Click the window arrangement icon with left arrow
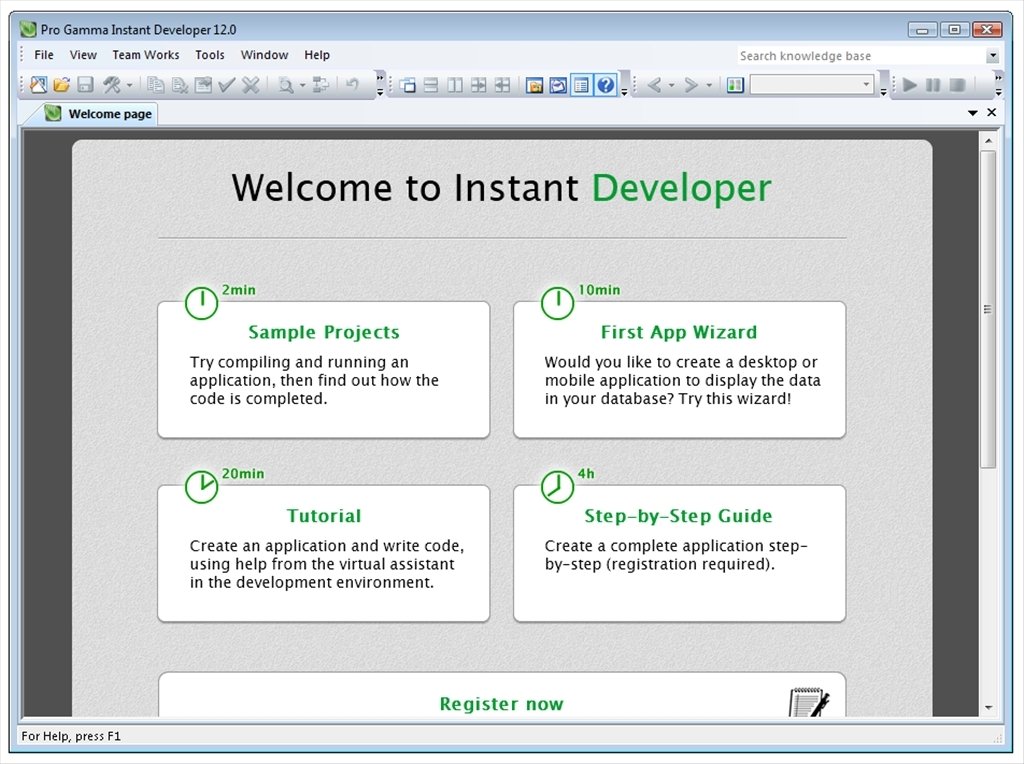 pyautogui.click(x=502, y=86)
